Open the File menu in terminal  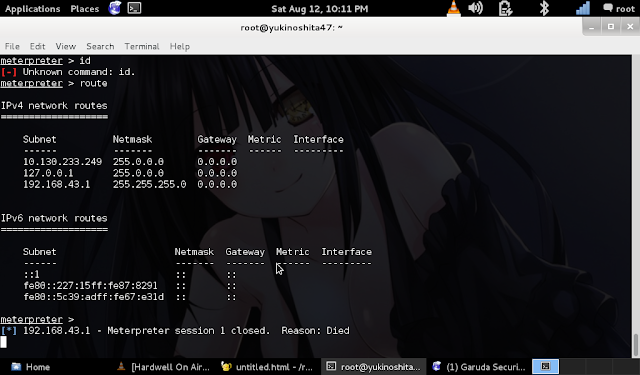pos(12,47)
